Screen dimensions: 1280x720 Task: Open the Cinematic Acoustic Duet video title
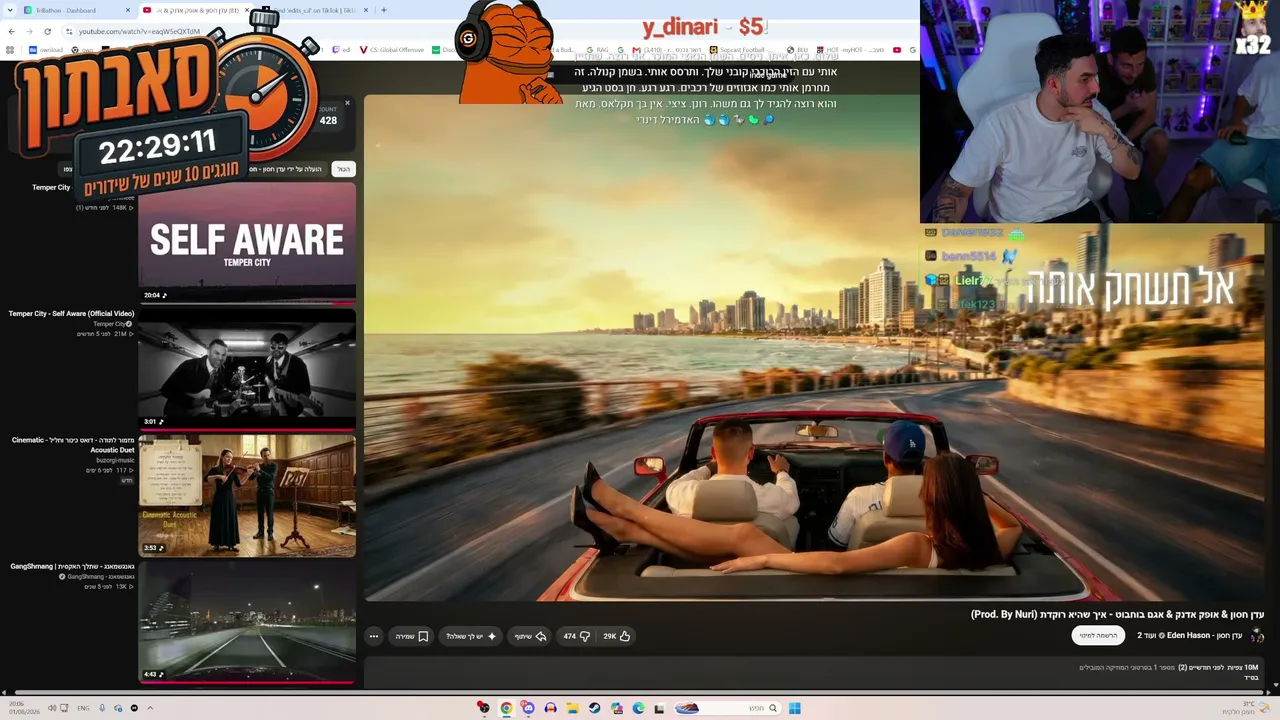[73, 445]
